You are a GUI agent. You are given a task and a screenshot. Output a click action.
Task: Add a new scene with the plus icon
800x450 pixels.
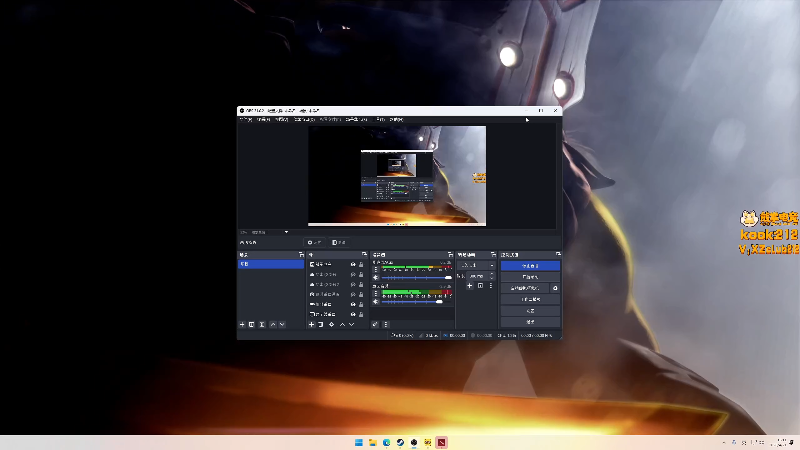[x=242, y=325]
